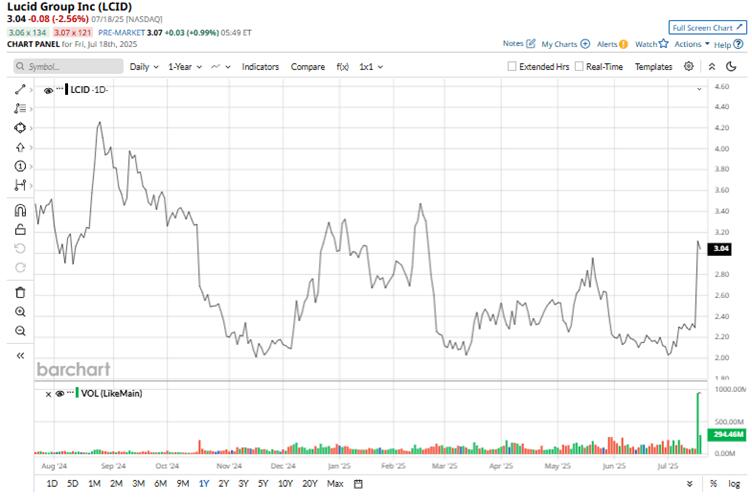The height and width of the screenshot is (503, 752).
Task: Open the 1-Year range dropdown
Action: [x=185, y=67]
